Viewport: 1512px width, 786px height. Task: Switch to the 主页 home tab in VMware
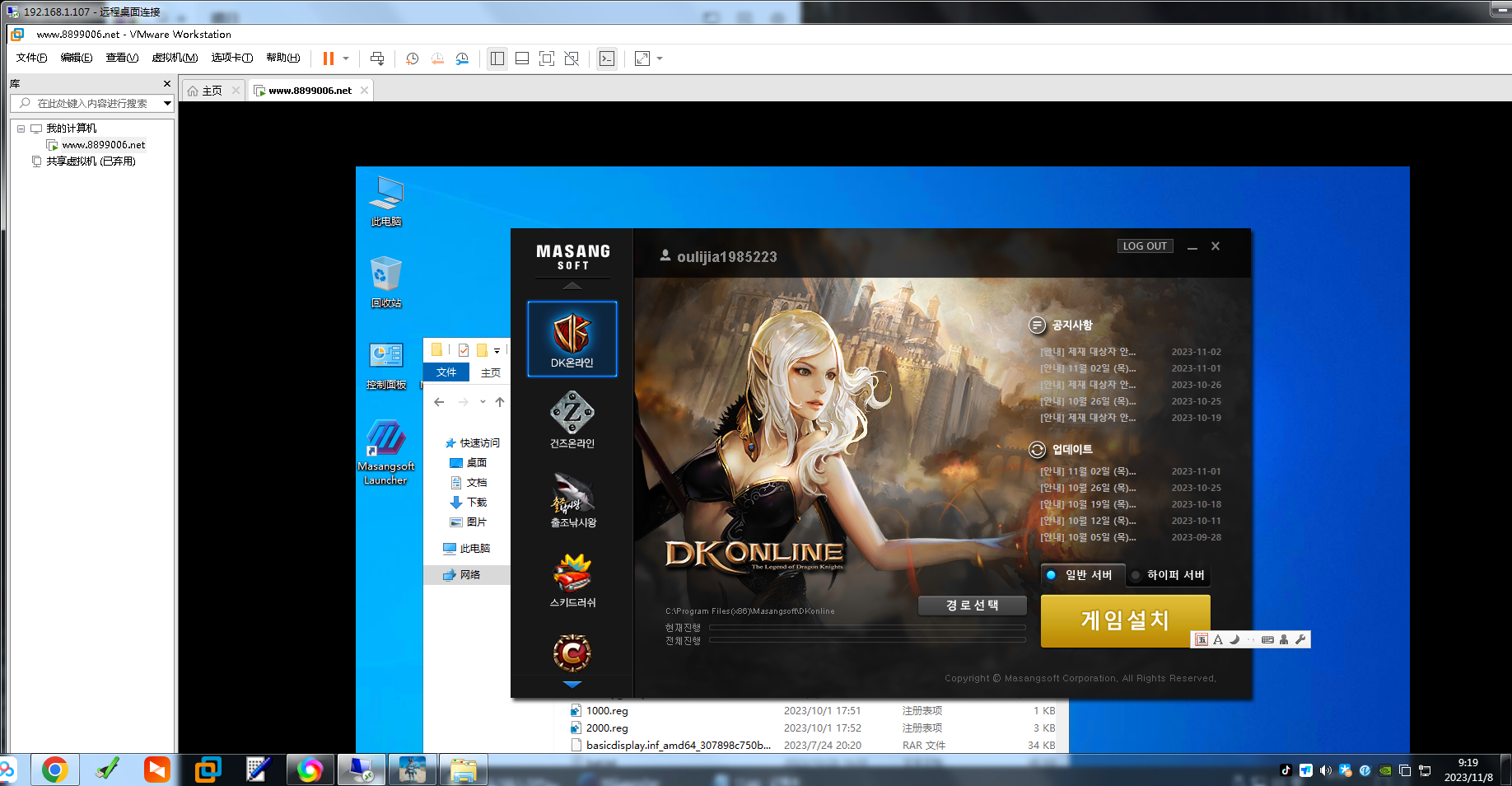[212, 91]
